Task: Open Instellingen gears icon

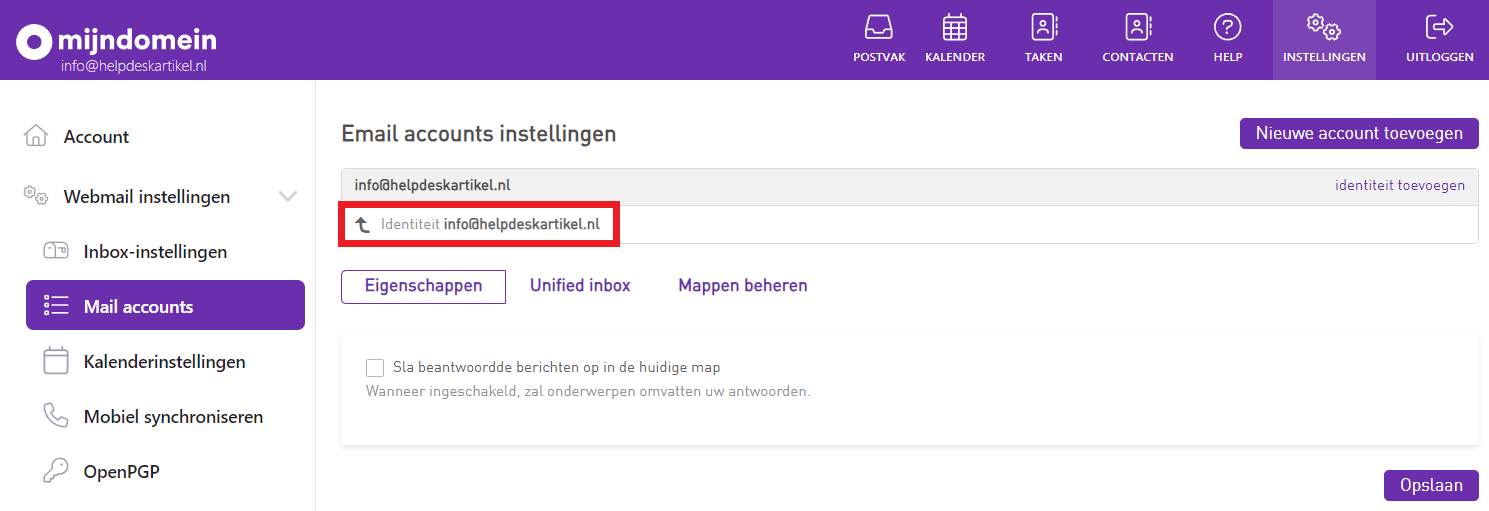Action: (1324, 27)
